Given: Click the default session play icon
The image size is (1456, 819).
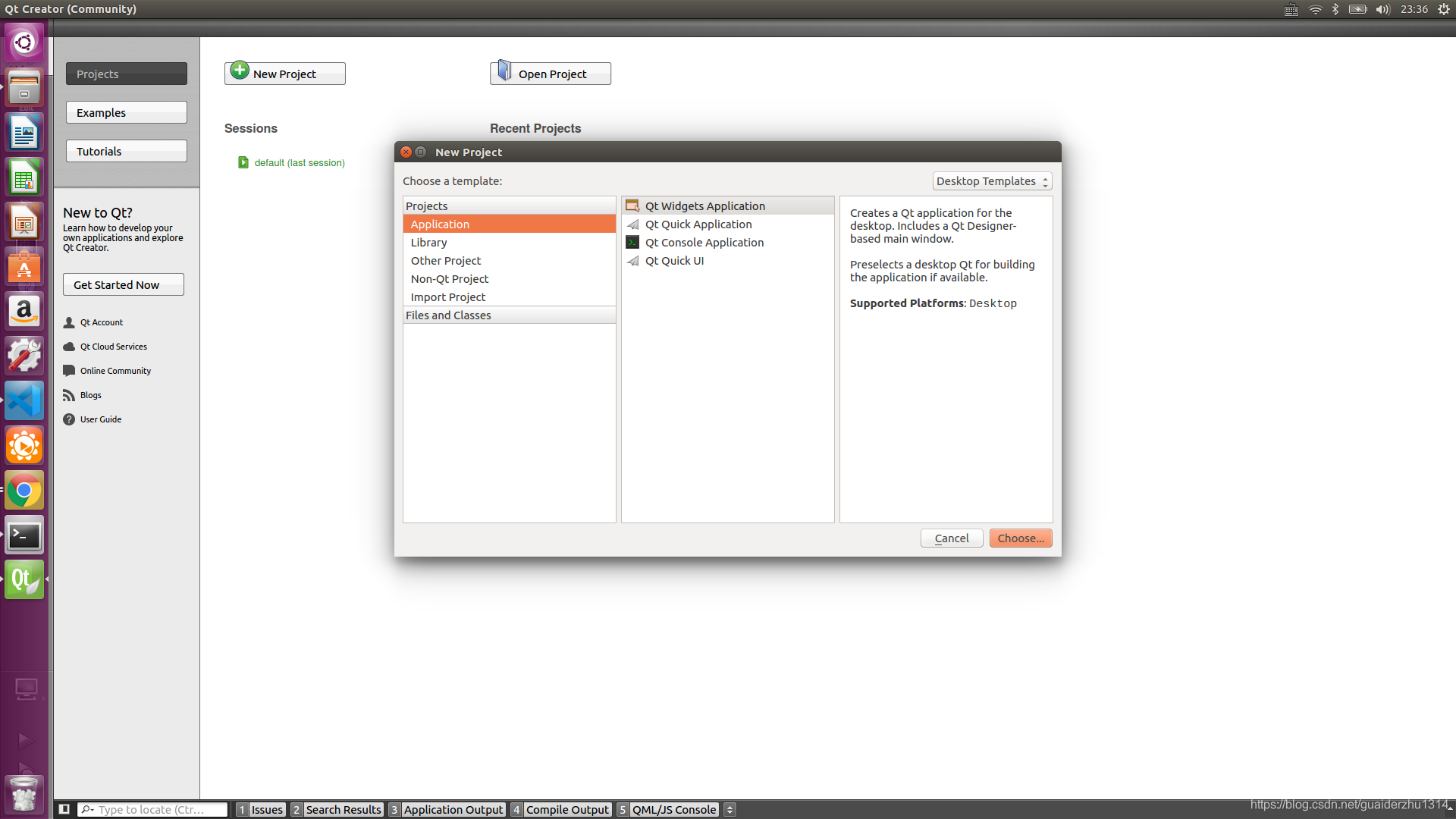Looking at the screenshot, I should pos(243,162).
